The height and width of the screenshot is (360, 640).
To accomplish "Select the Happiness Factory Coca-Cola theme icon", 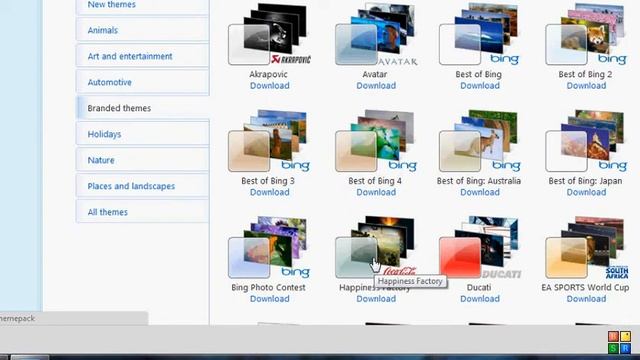I will 376,247.
